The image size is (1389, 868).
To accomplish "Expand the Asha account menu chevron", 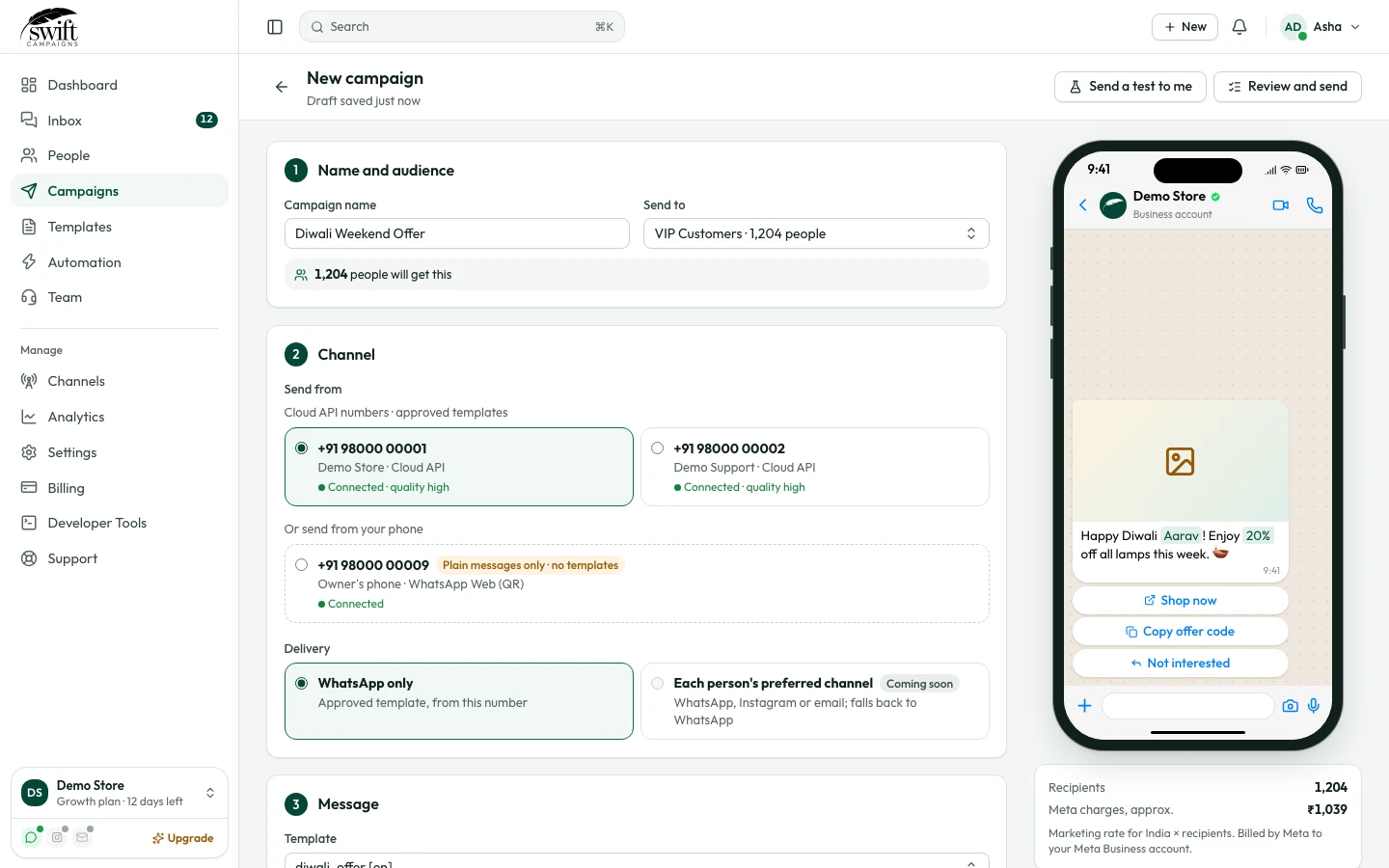I will pyautogui.click(x=1355, y=27).
